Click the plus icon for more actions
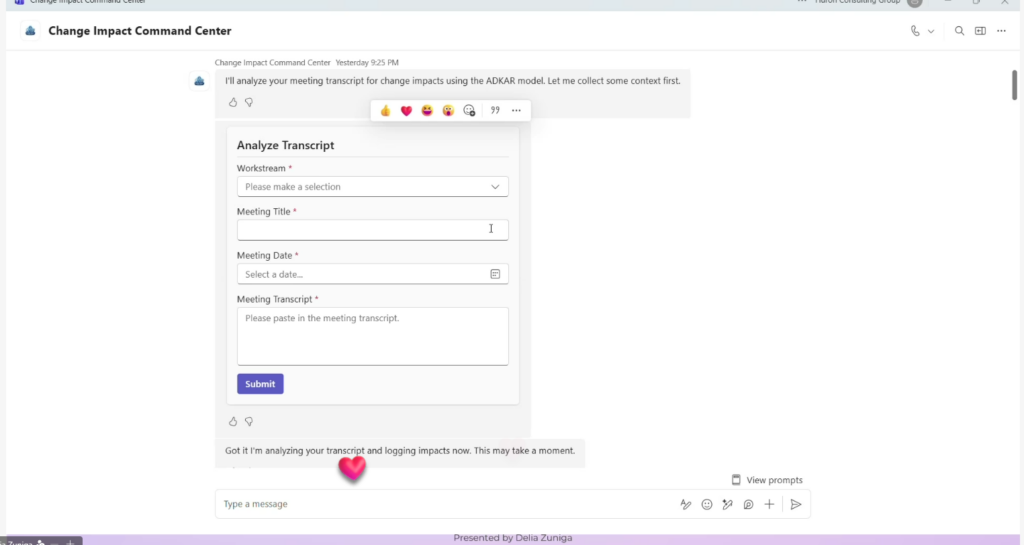Viewport: 1024px width, 545px height. coord(769,505)
